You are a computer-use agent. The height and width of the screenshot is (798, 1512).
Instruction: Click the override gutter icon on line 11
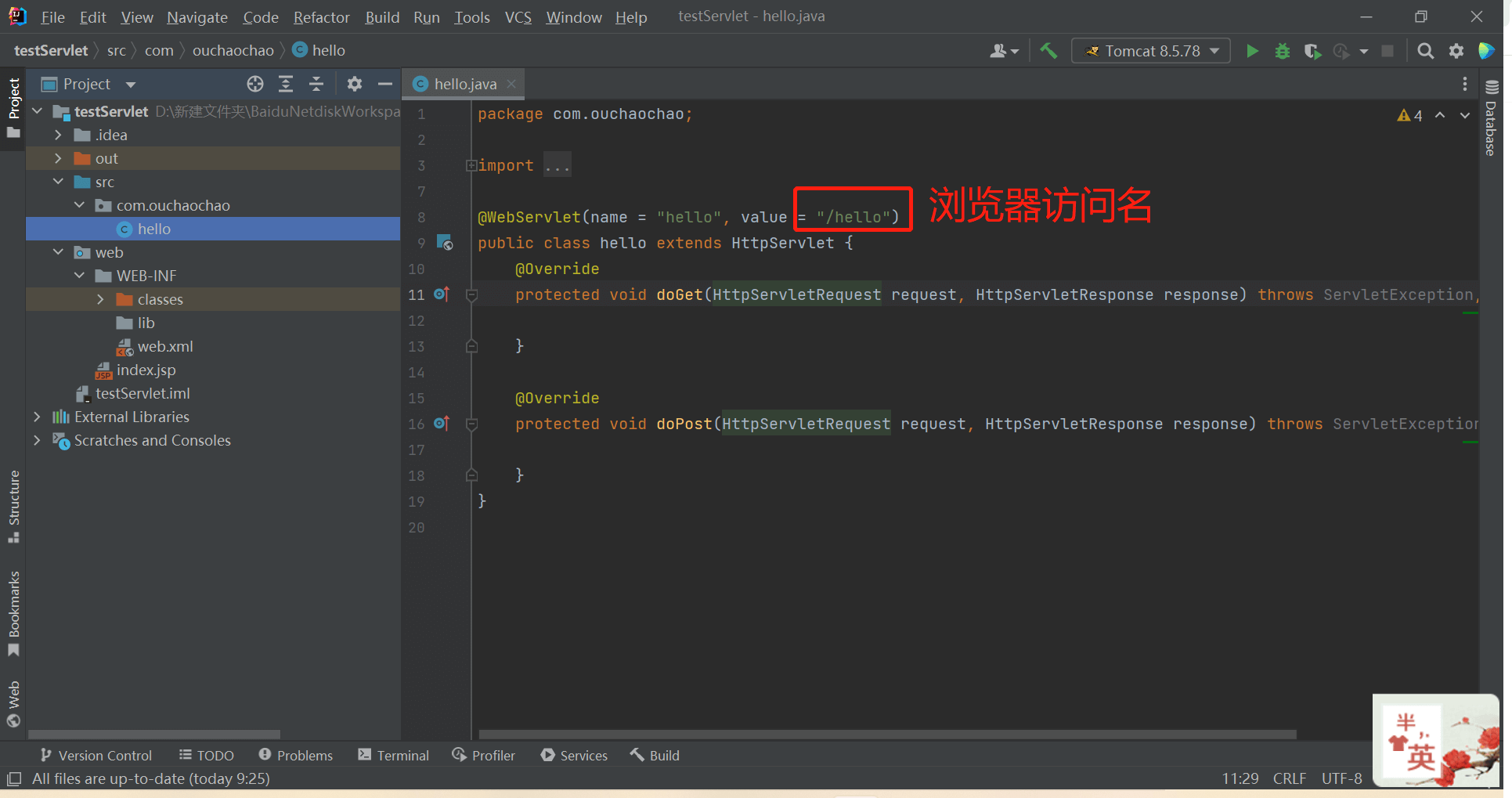(442, 294)
